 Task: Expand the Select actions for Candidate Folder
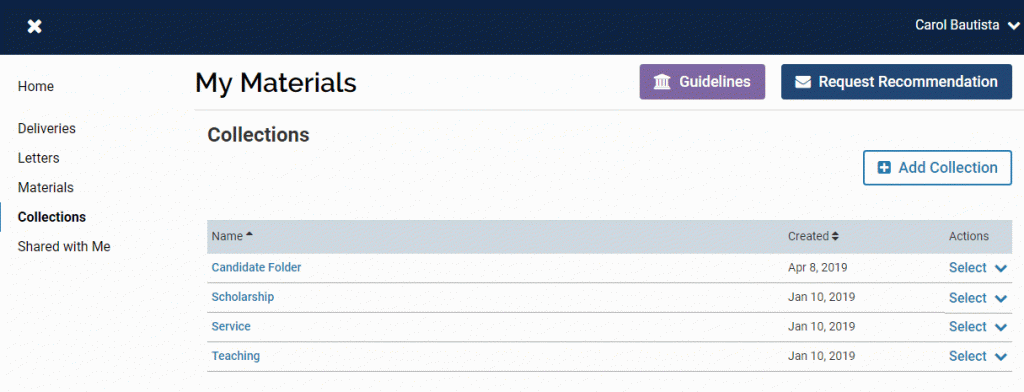978,268
